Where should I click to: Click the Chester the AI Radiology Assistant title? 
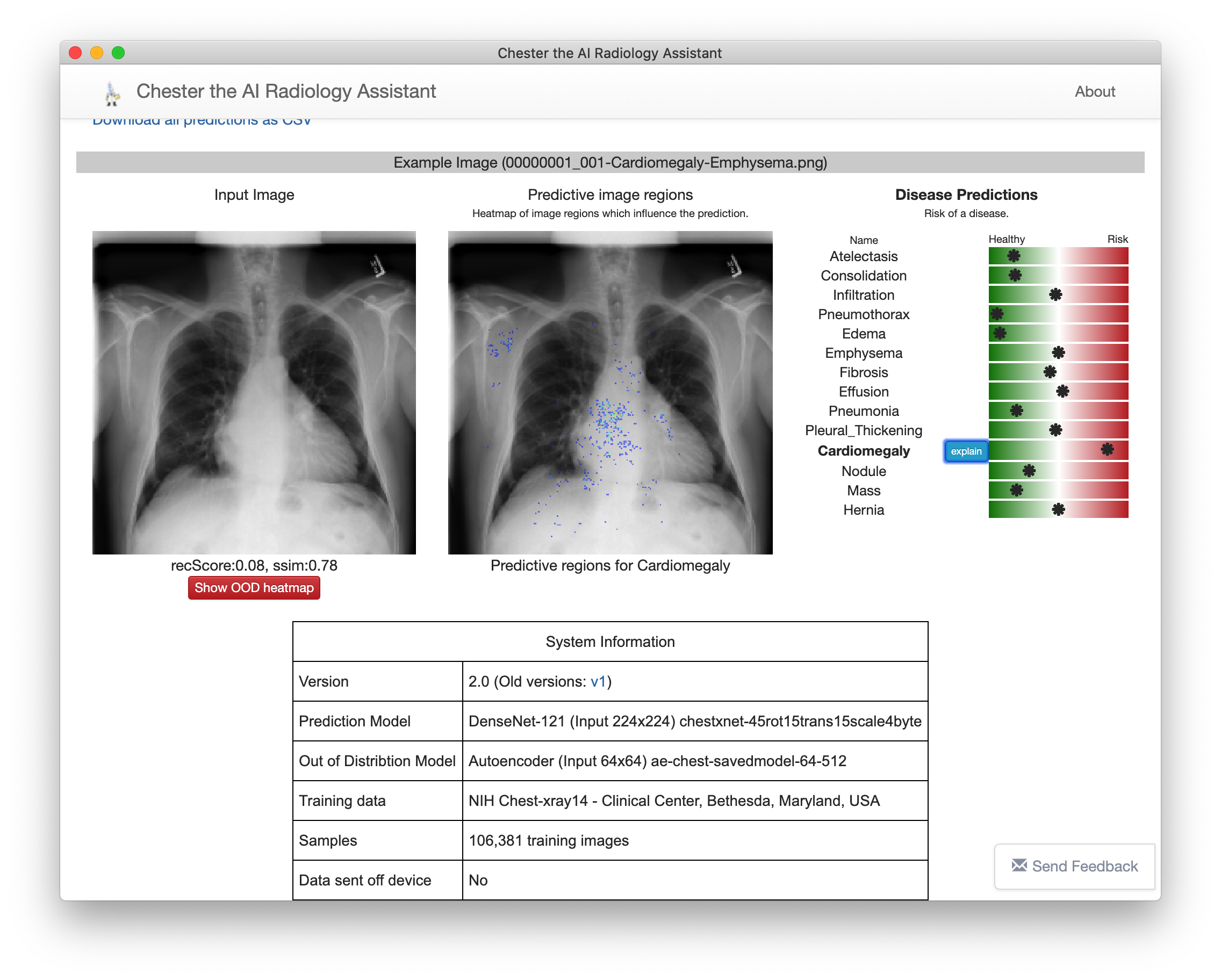point(286,92)
